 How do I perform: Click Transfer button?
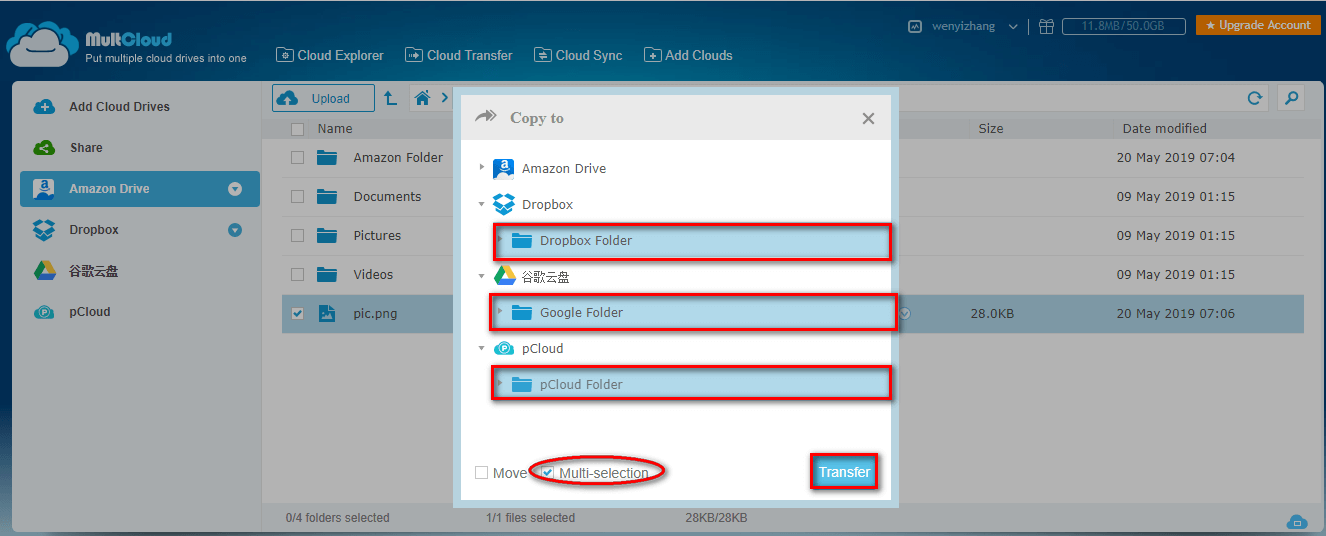[x=844, y=472]
